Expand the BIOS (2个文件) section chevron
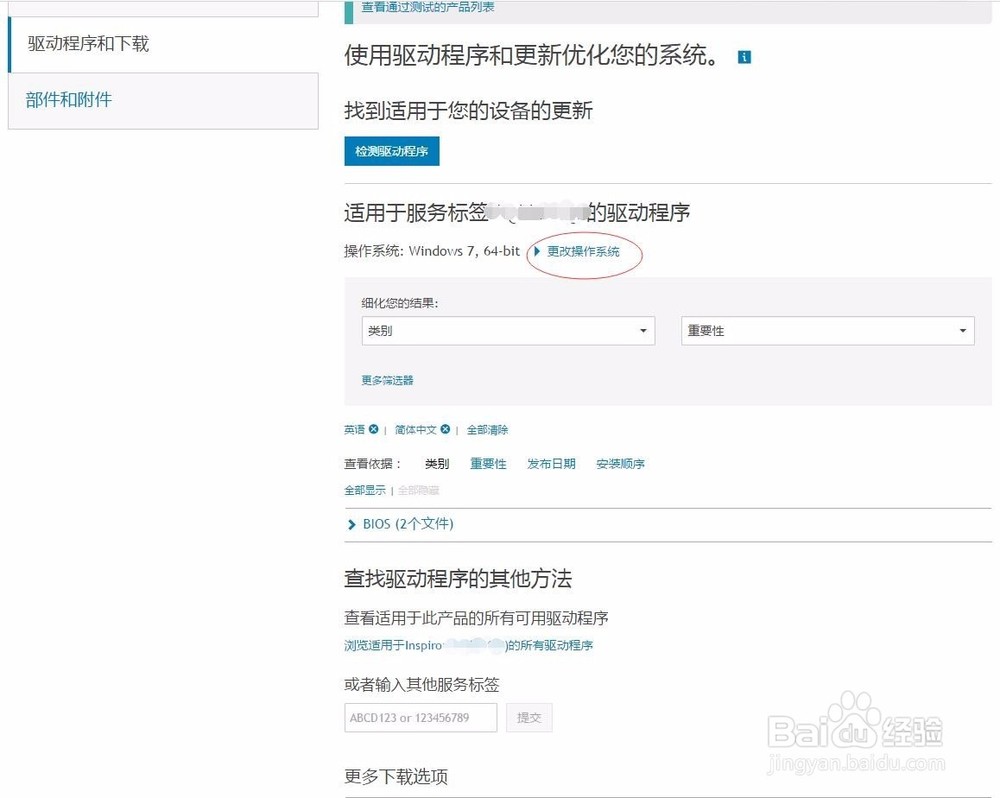 coord(353,524)
